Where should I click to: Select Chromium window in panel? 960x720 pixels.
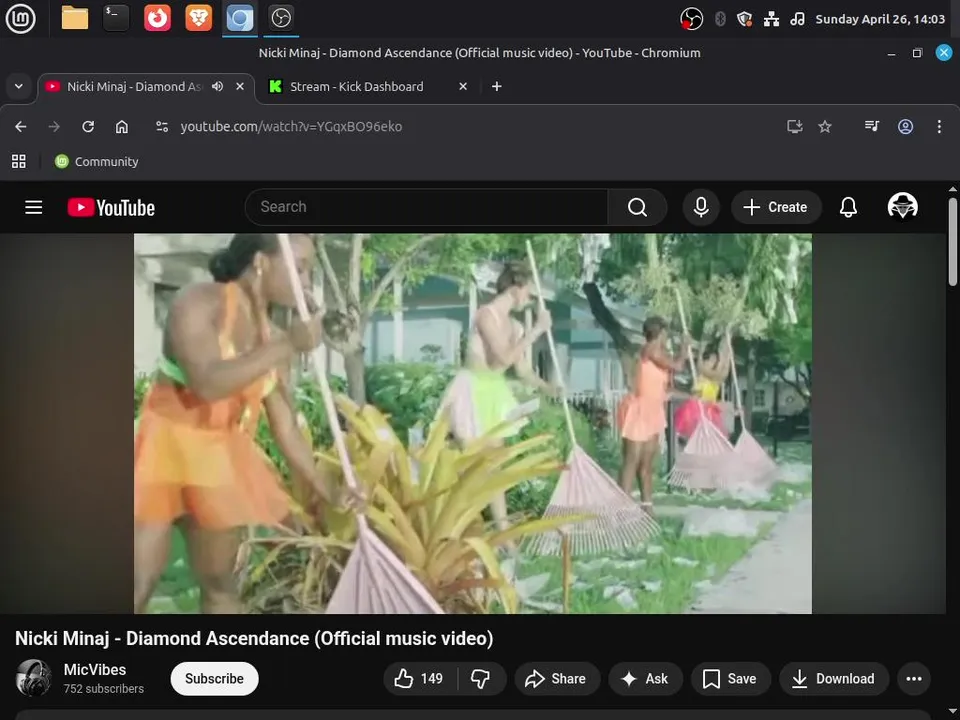[239, 18]
